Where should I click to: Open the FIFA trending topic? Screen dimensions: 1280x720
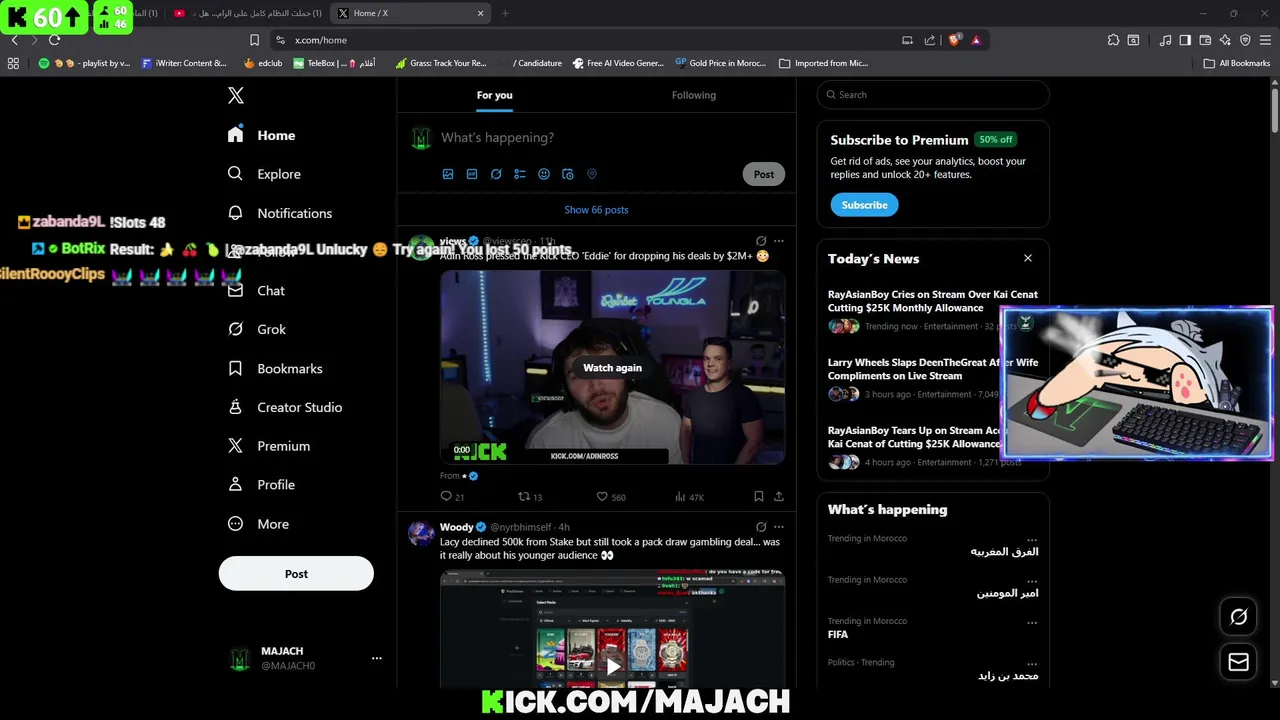[x=838, y=634]
